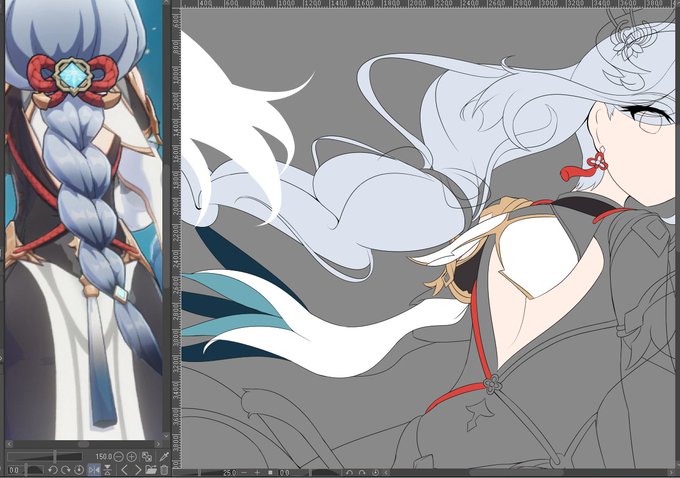Screen dimensions: 680x478
Task: Click the canvas horizontal scrollbar thumb
Action: click(x=516, y=472)
